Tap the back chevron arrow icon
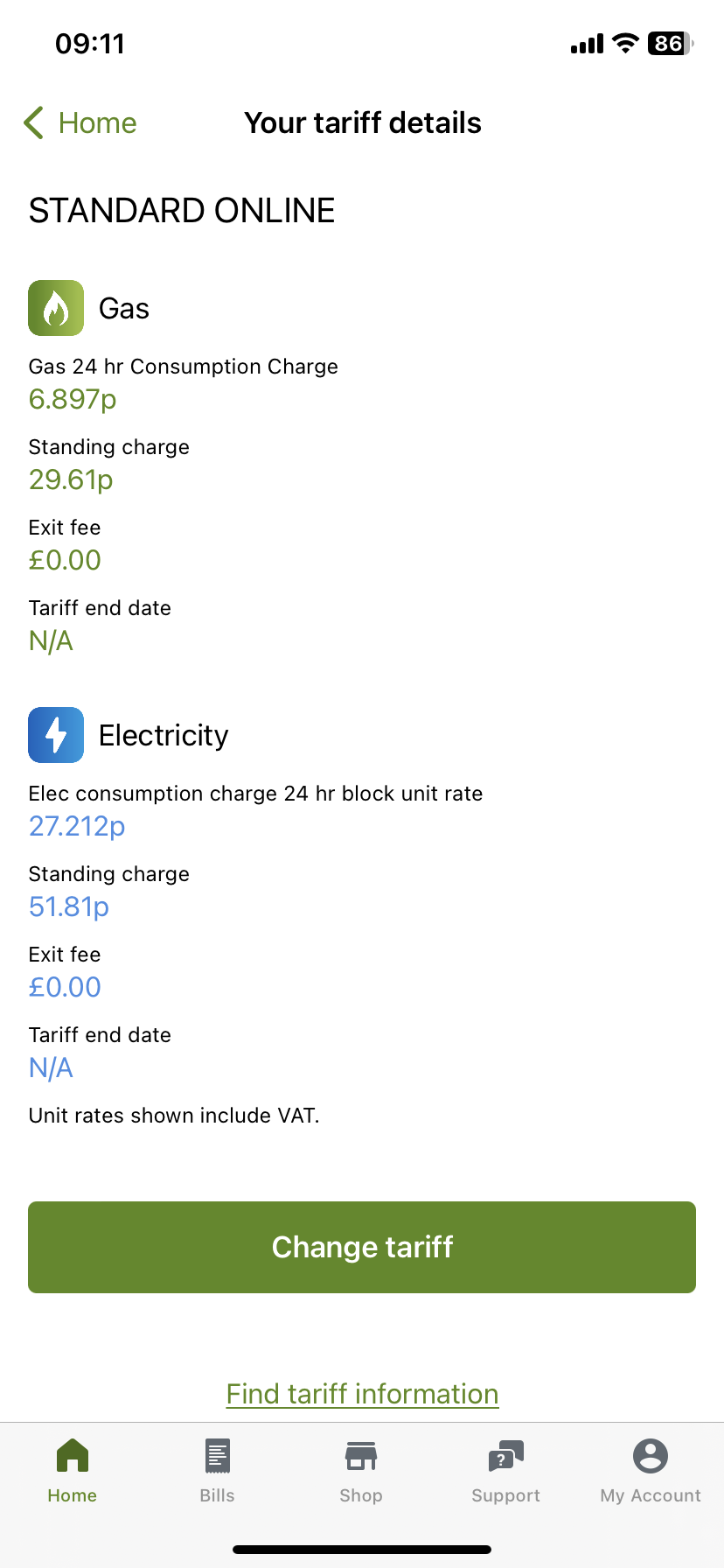Viewport: 724px width, 1568px height. click(x=34, y=123)
